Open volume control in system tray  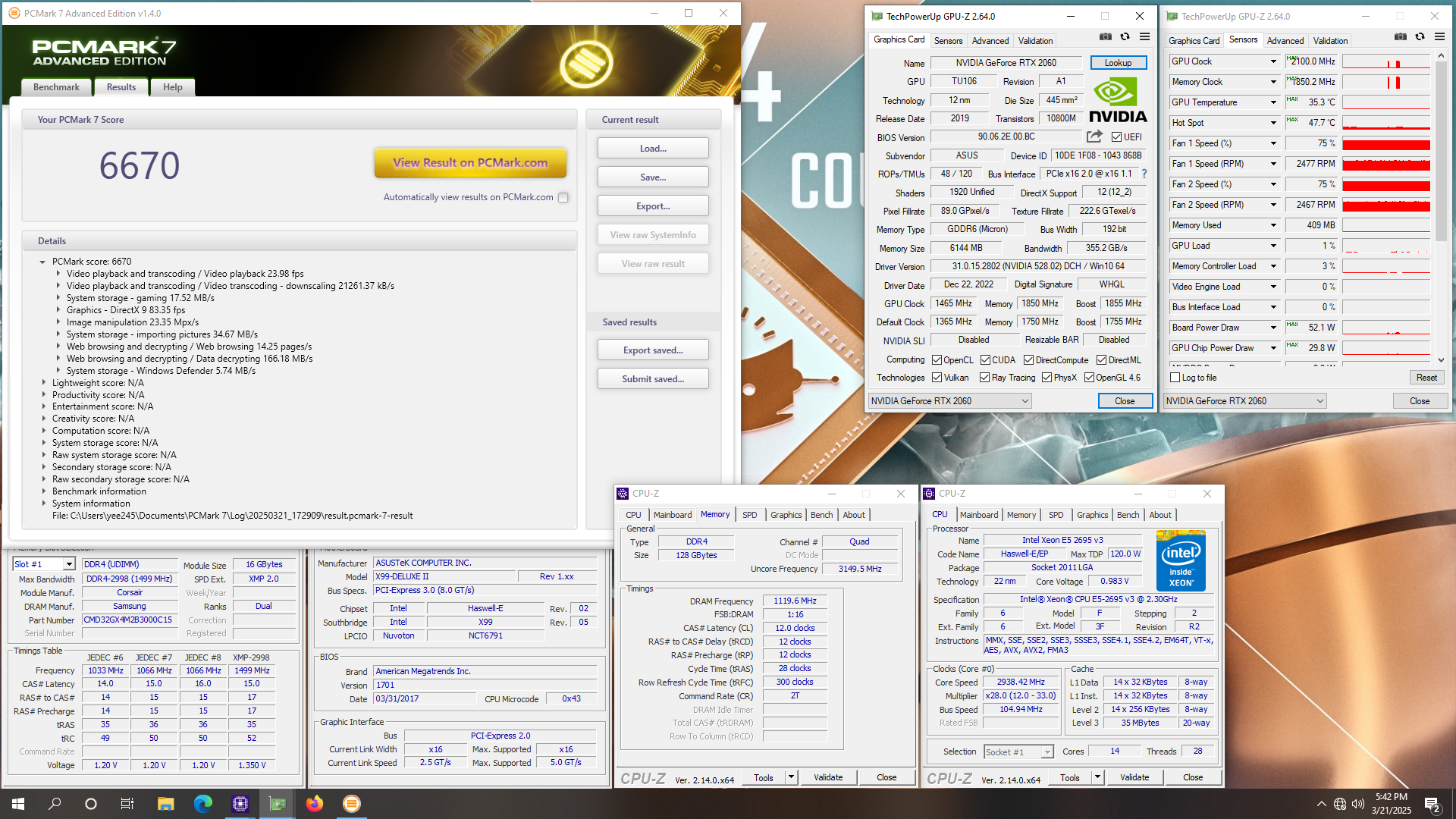tap(1358, 804)
